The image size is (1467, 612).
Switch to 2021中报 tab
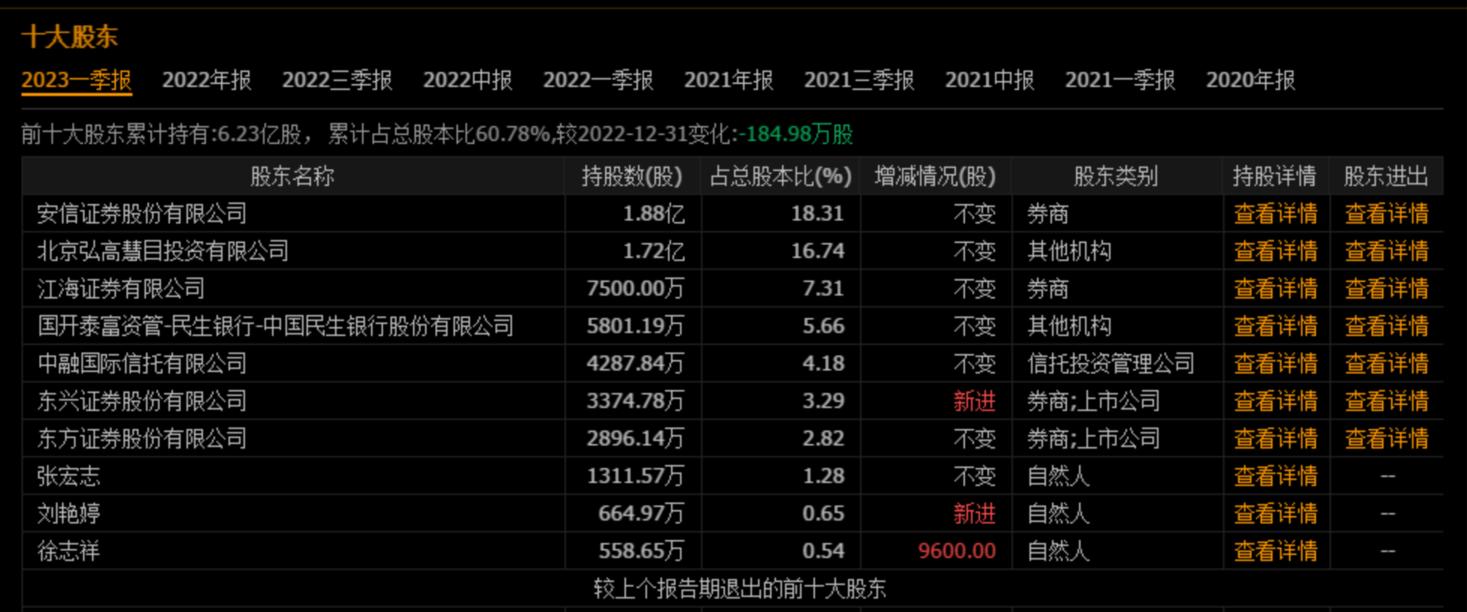point(990,80)
